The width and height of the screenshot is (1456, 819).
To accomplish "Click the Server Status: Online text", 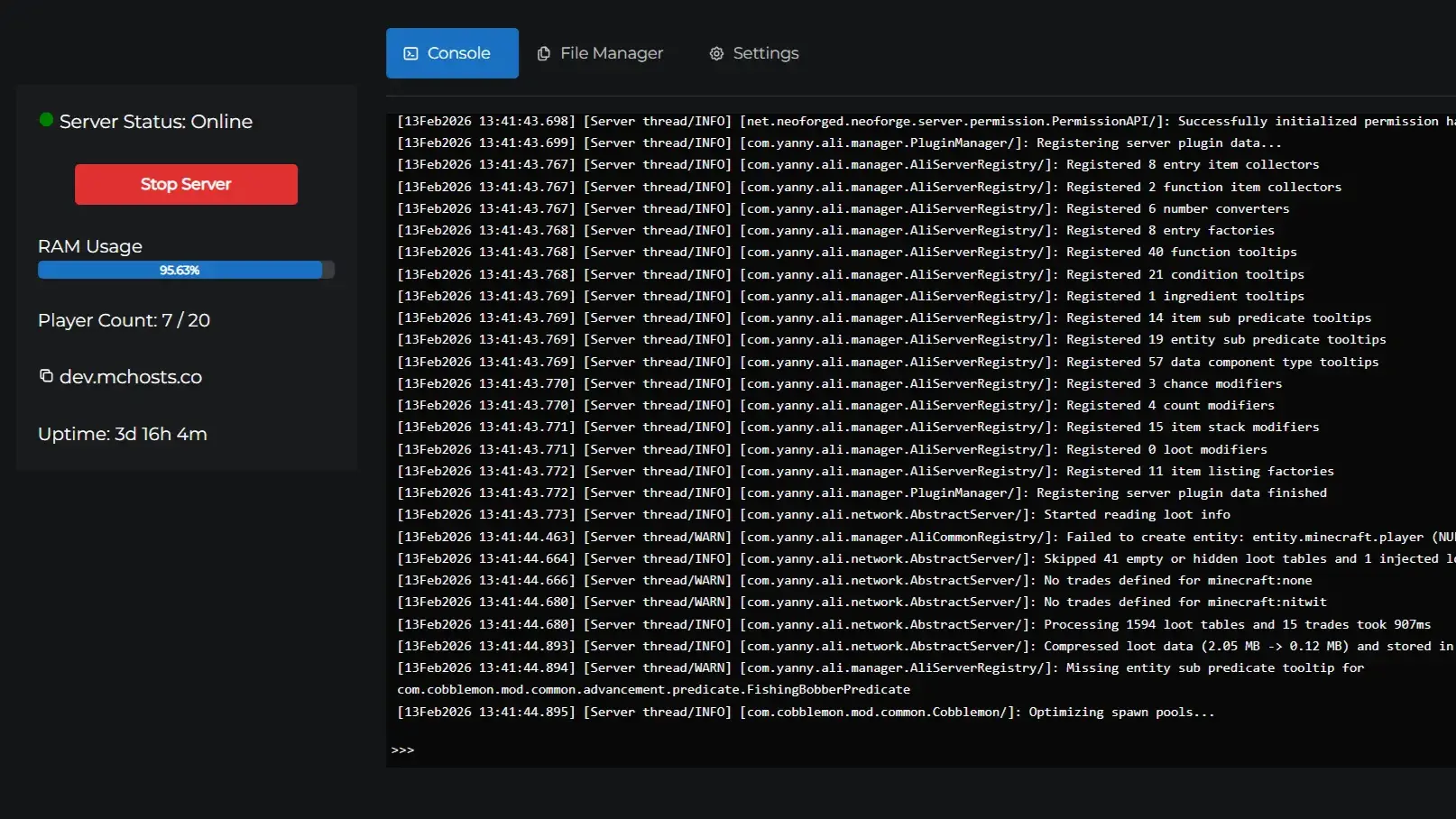I will click(156, 122).
